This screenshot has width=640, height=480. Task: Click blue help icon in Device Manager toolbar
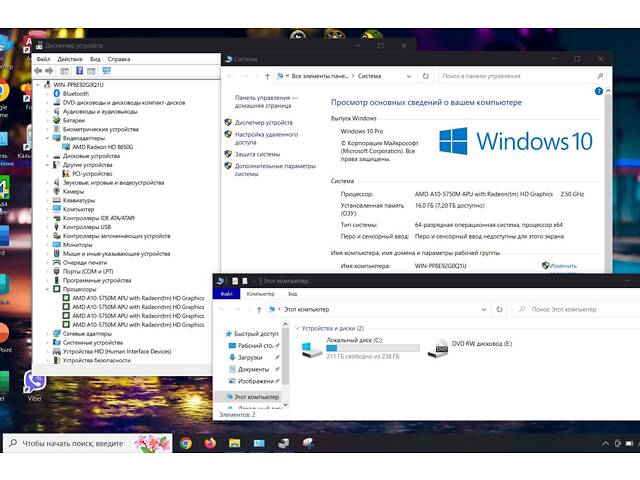80,71
